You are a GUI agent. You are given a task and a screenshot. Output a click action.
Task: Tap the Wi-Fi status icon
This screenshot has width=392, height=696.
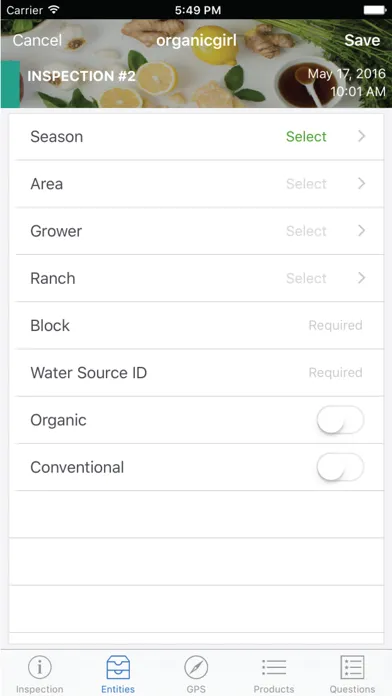click(x=54, y=9)
